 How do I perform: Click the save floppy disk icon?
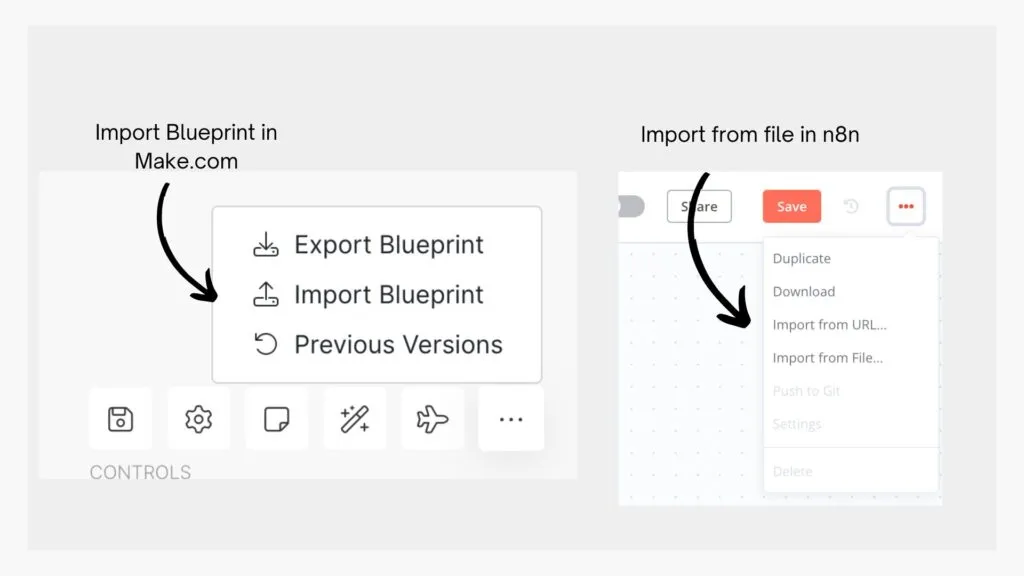coord(120,419)
